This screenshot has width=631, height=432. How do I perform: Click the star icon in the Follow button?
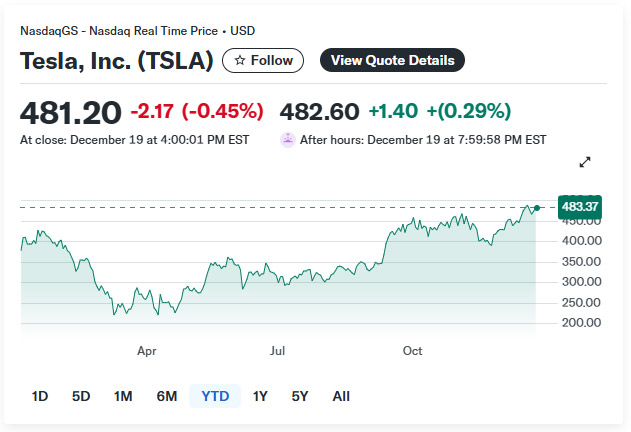(240, 60)
